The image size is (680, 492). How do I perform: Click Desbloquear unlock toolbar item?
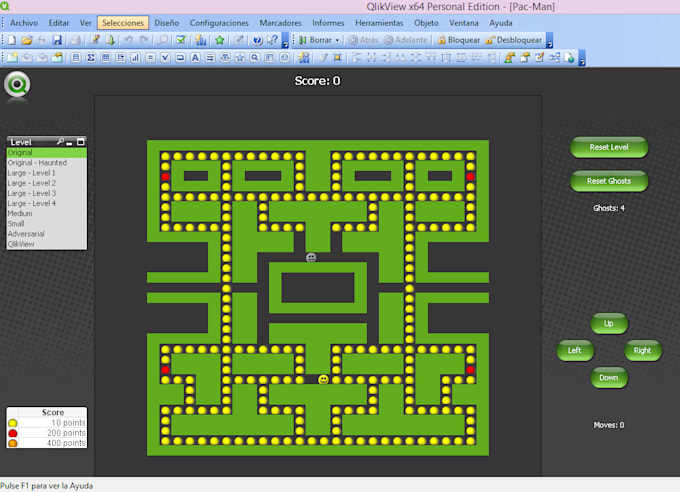tap(514, 40)
